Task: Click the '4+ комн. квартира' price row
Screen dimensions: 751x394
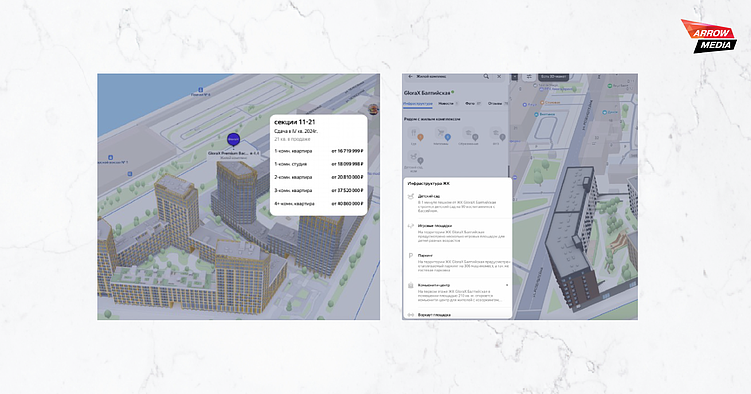Action: [319, 203]
